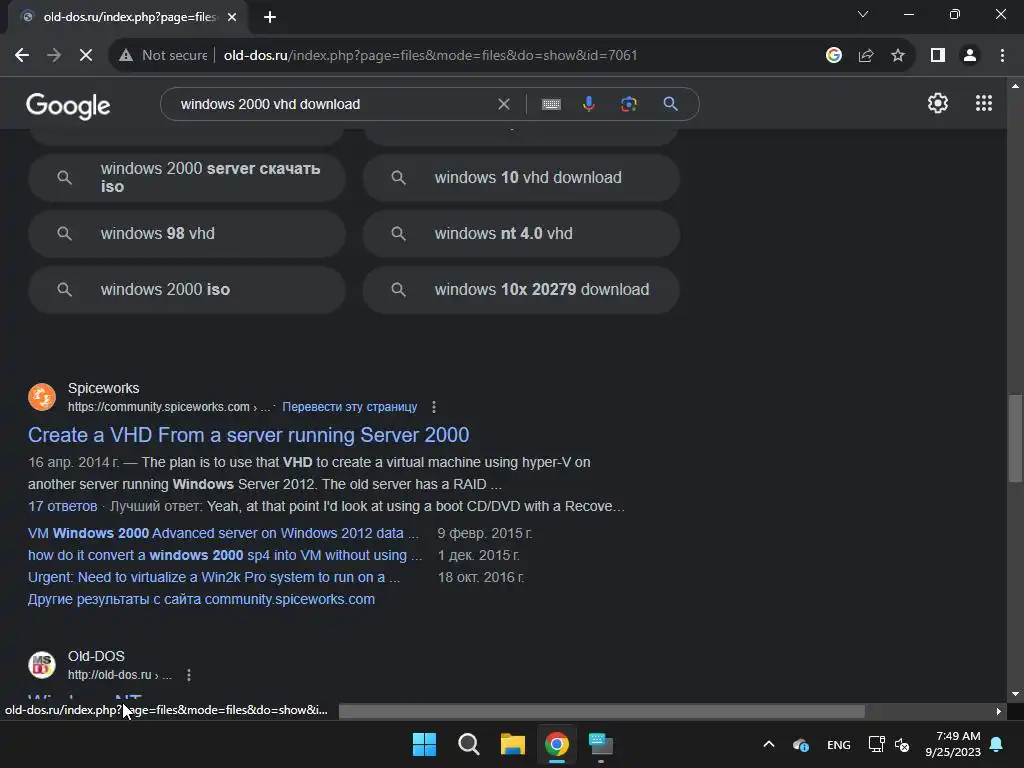Select the old-dos.ru browser tab

click(x=127, y=17)
